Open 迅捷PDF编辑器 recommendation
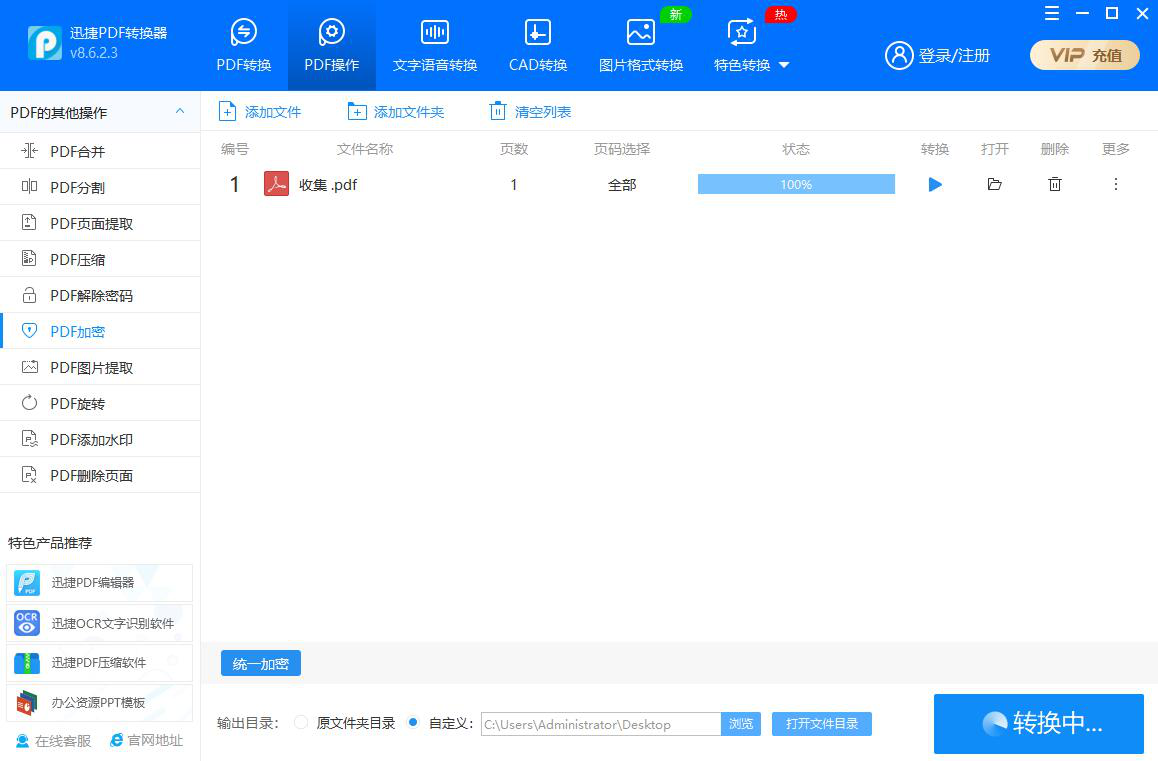 (99, 583)
